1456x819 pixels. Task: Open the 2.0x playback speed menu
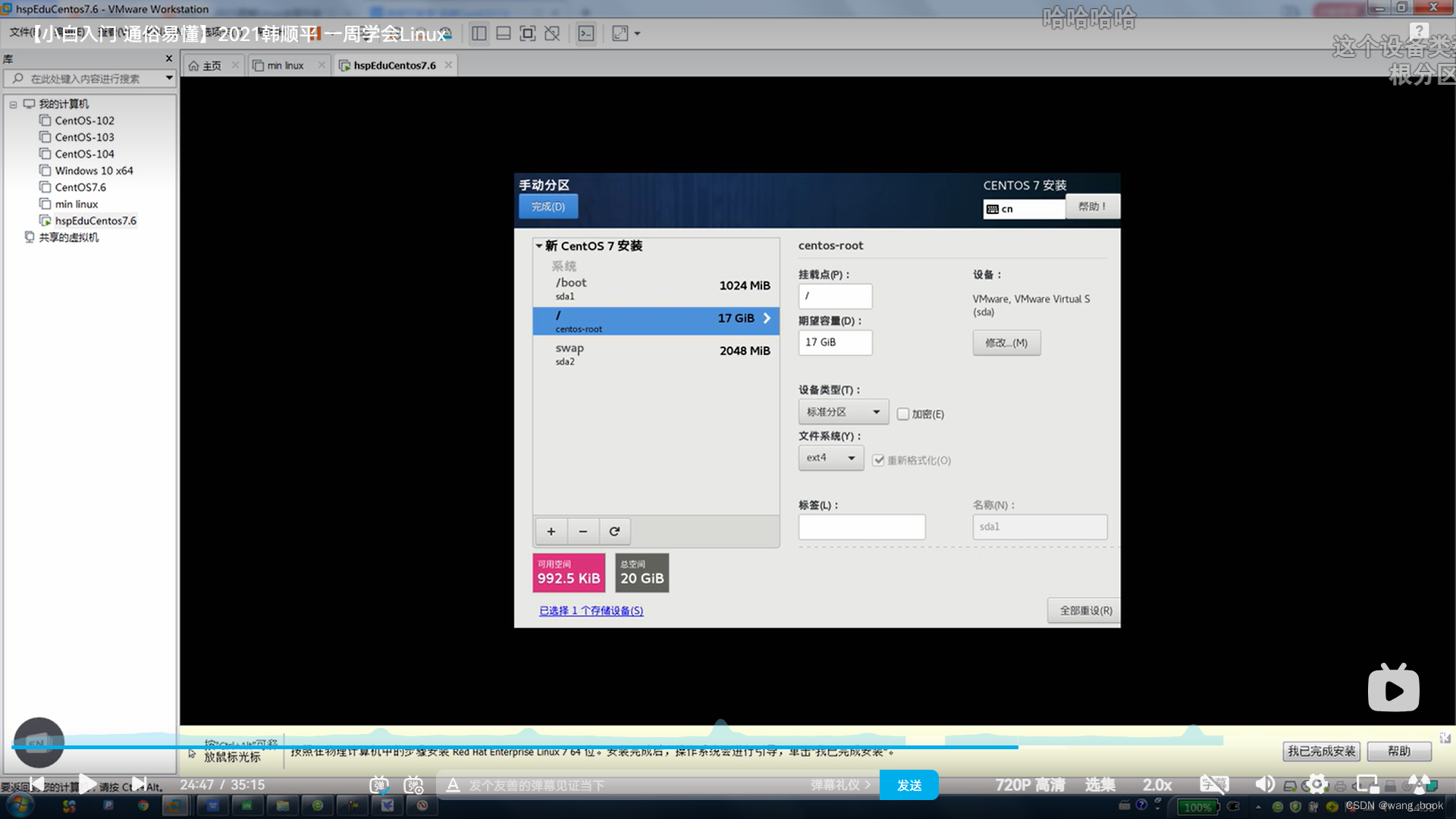coord(1157,785)
